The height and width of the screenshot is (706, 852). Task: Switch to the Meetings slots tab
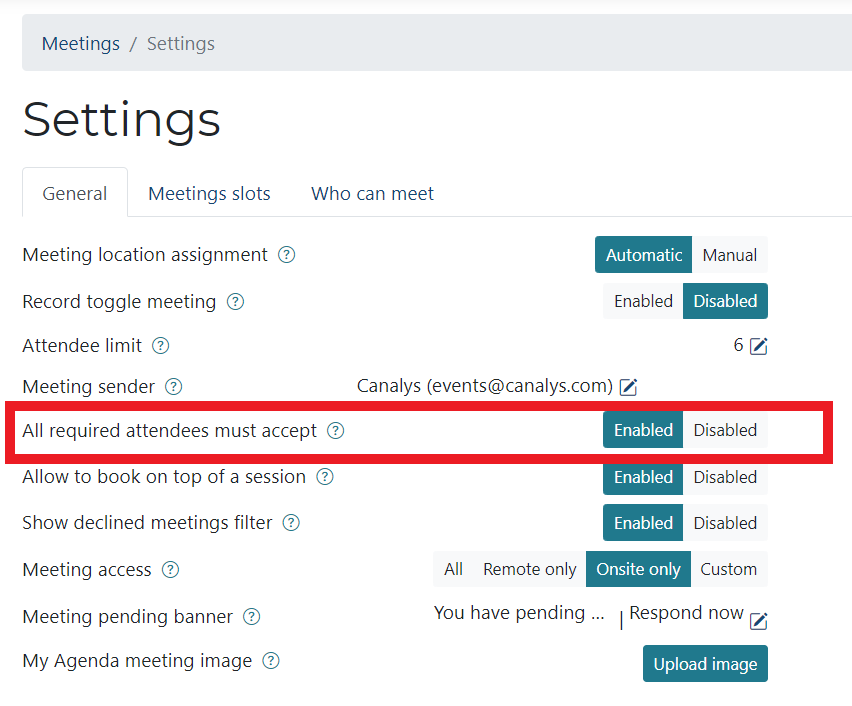209,194
